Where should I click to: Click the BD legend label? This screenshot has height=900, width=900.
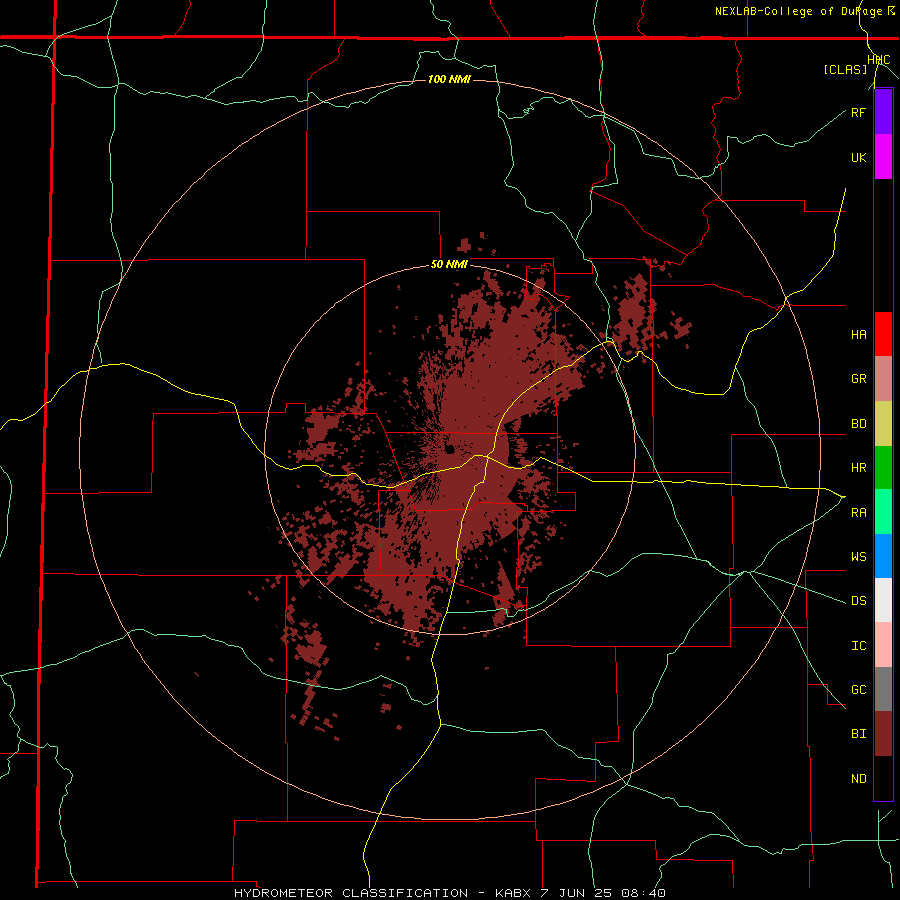tap(858, 424)
